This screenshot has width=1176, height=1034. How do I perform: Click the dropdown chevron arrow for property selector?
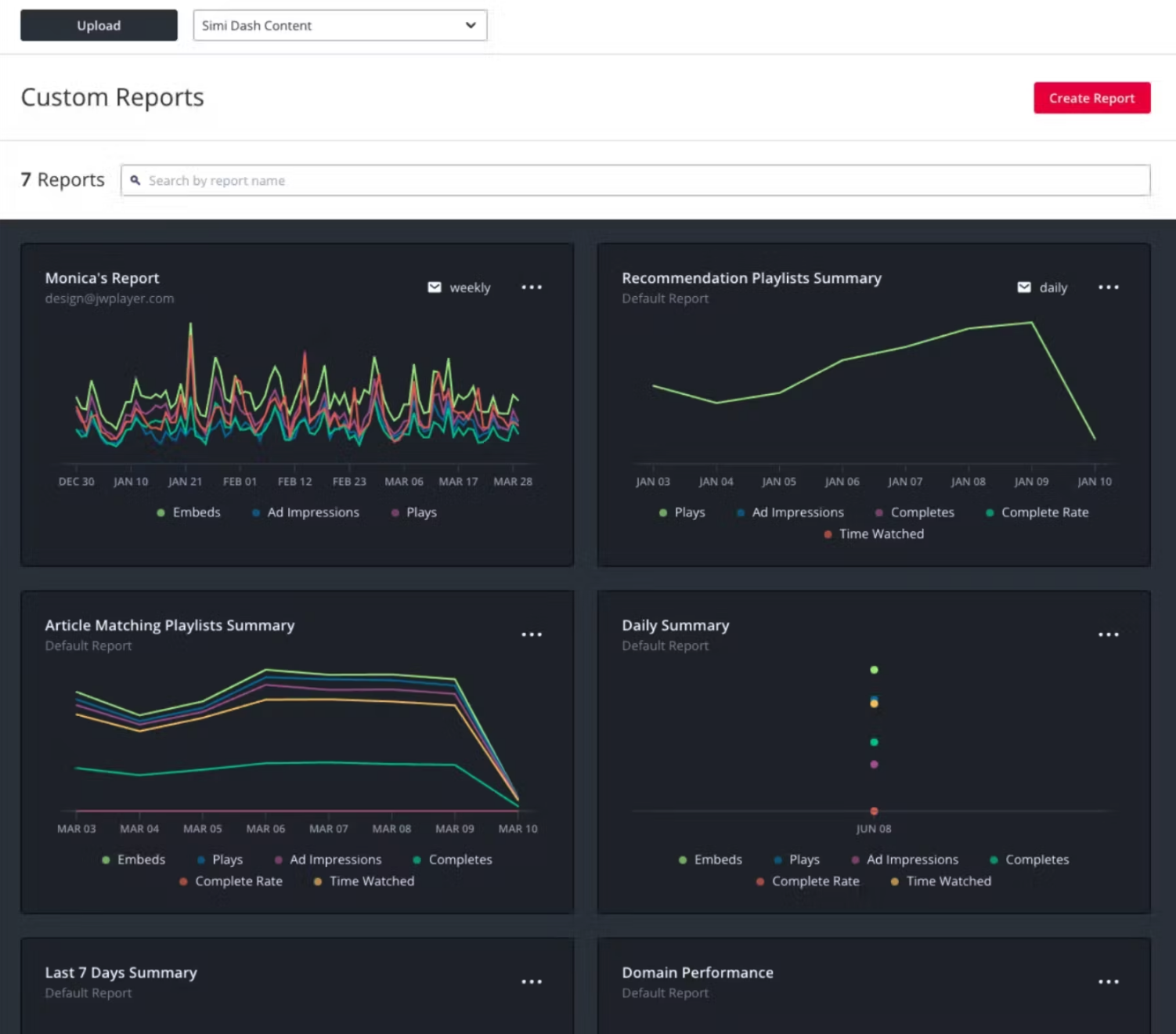(471, 25)
